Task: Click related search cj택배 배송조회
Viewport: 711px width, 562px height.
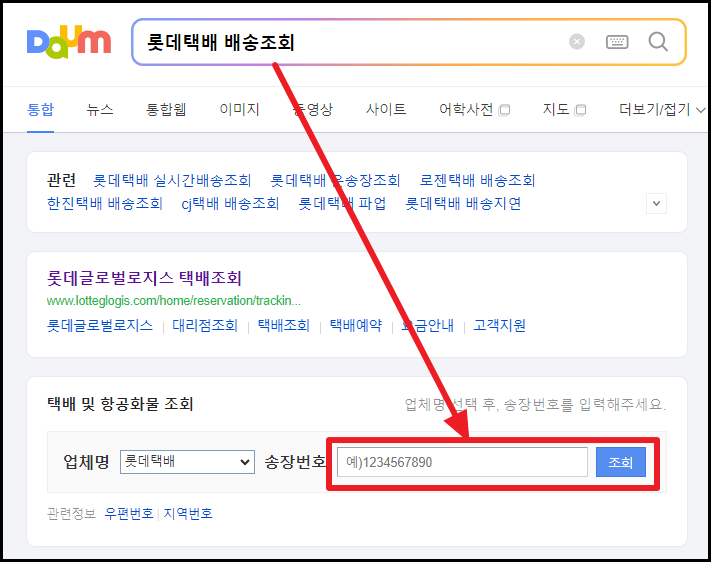Action: (230, 203)
